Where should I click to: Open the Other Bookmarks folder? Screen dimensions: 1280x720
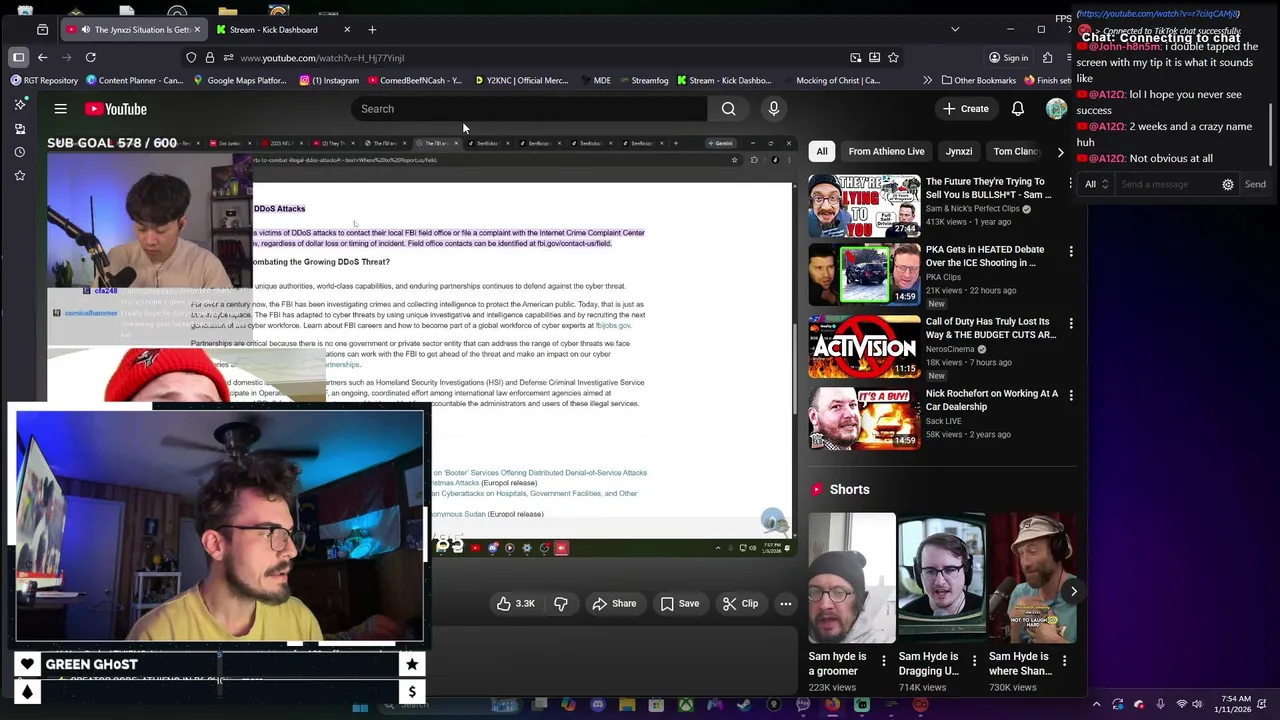[977, 80]
